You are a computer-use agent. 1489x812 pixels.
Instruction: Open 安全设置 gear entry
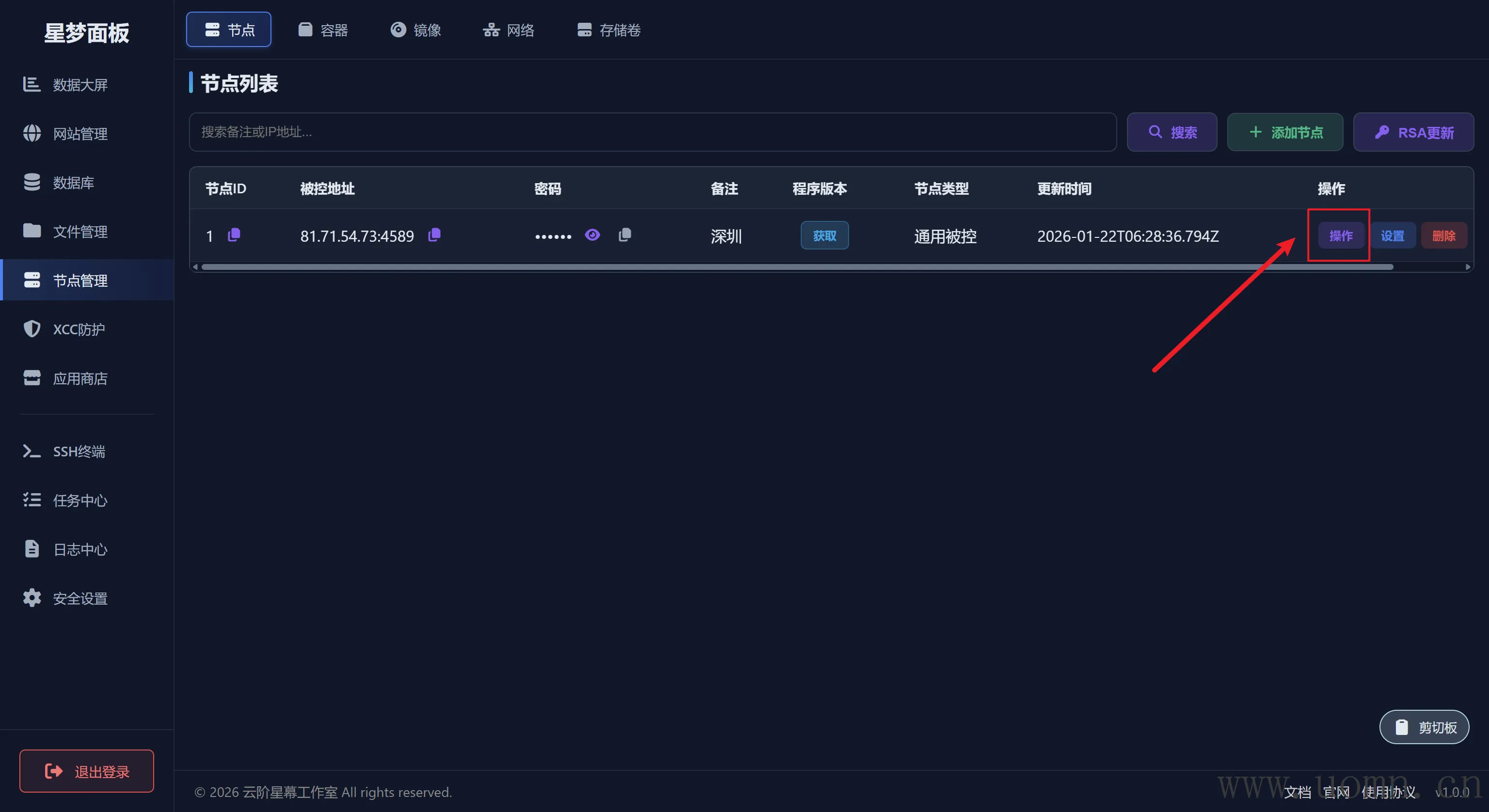pyautogui.click(x=80, y=598)
